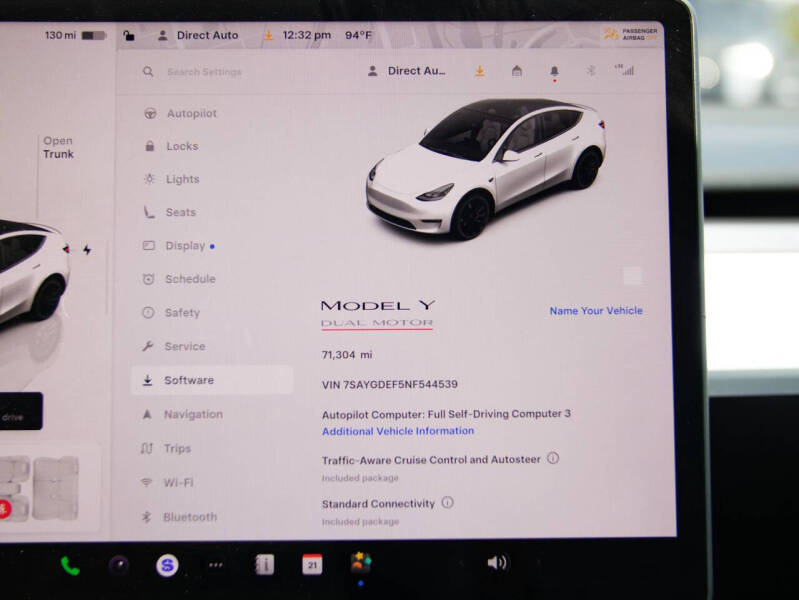This screenshot has height=600, width=799.
Task: Tap Direct Auto profile in top status bar
Action: click(x=198, y=35)
